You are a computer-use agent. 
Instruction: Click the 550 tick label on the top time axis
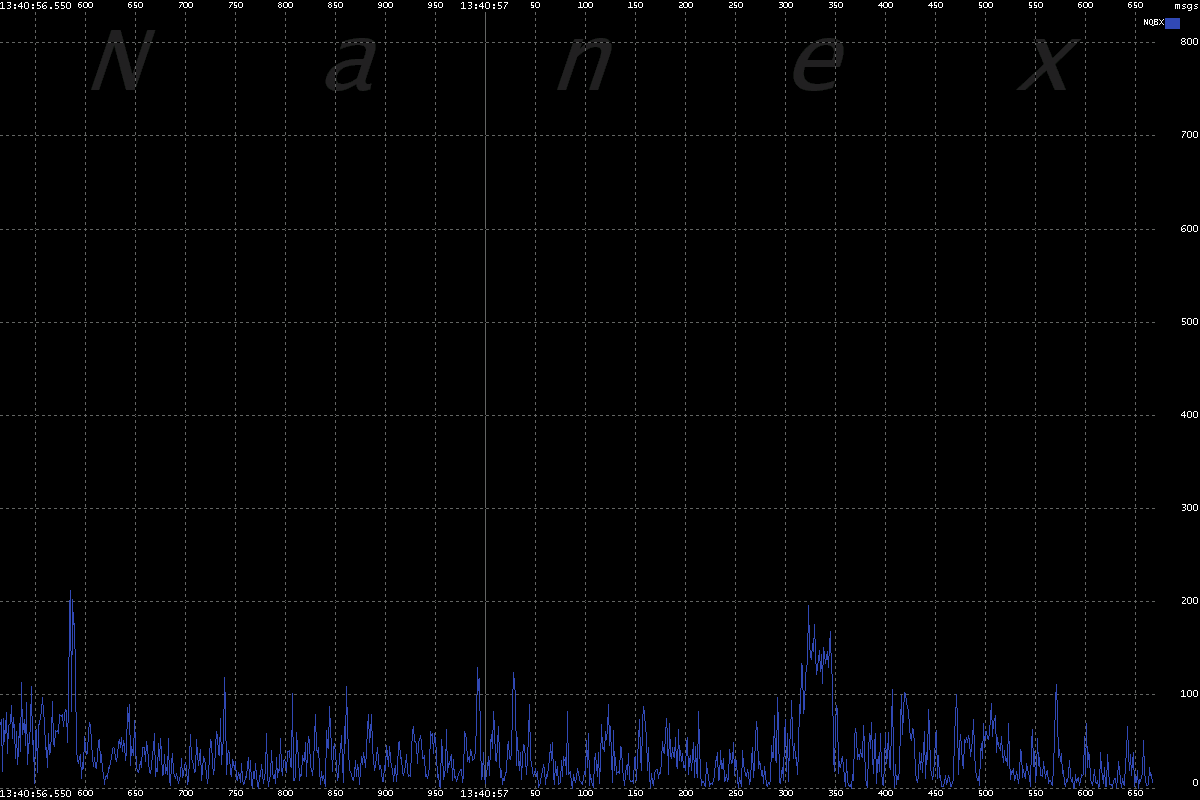(x=1035, y=6)
